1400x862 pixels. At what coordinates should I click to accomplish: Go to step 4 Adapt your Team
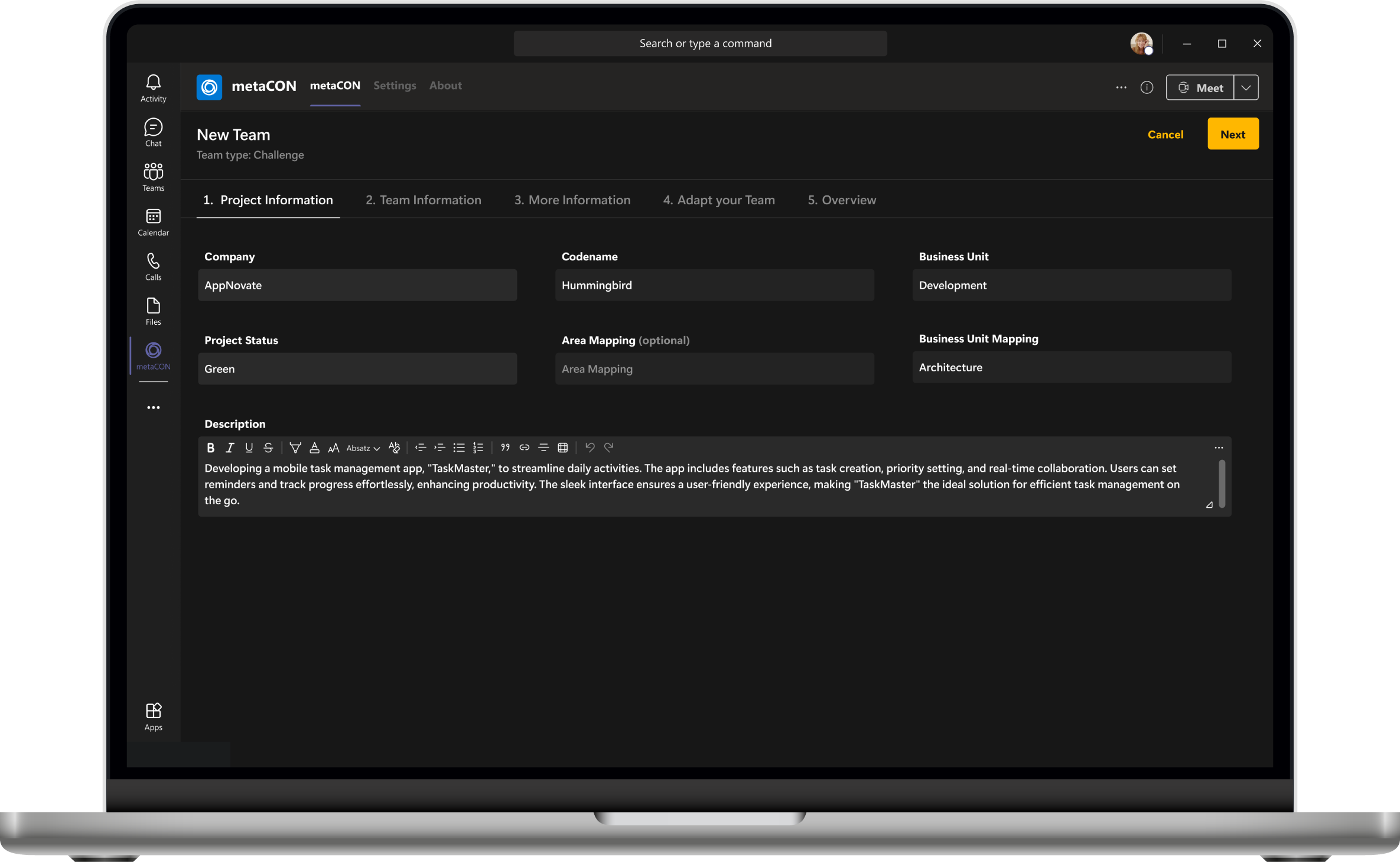click(x=719, y=200)
